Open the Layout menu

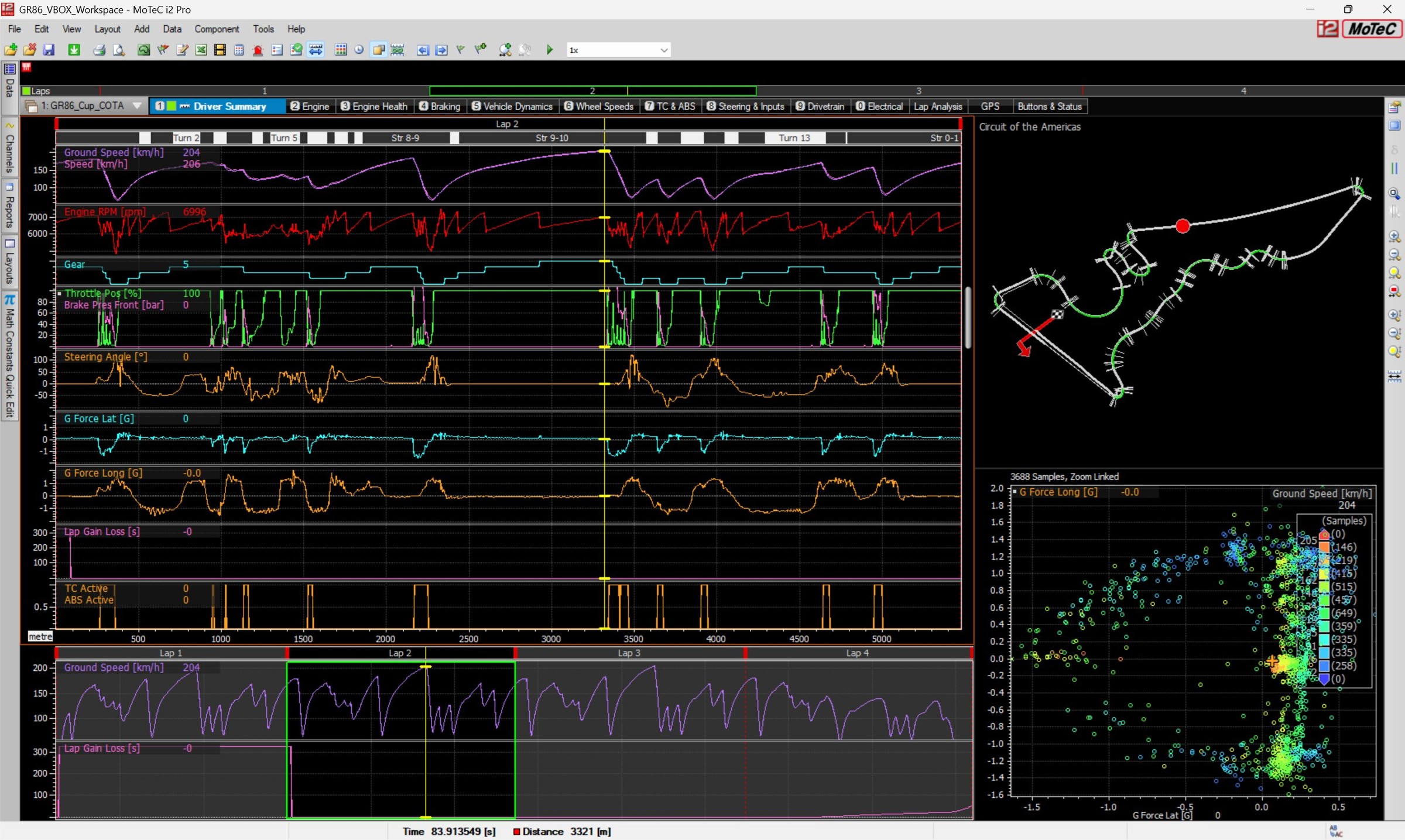point(107,29)
